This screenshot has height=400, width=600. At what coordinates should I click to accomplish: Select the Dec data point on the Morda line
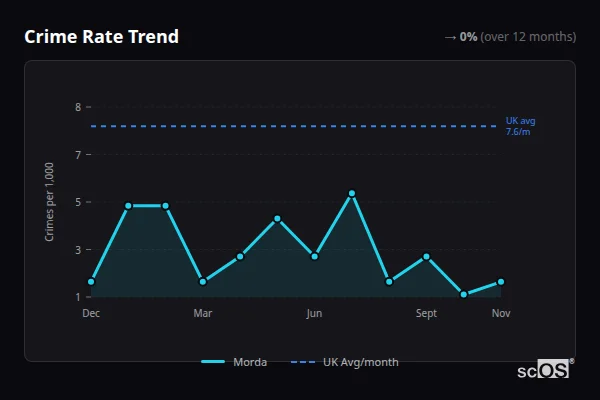91,282
